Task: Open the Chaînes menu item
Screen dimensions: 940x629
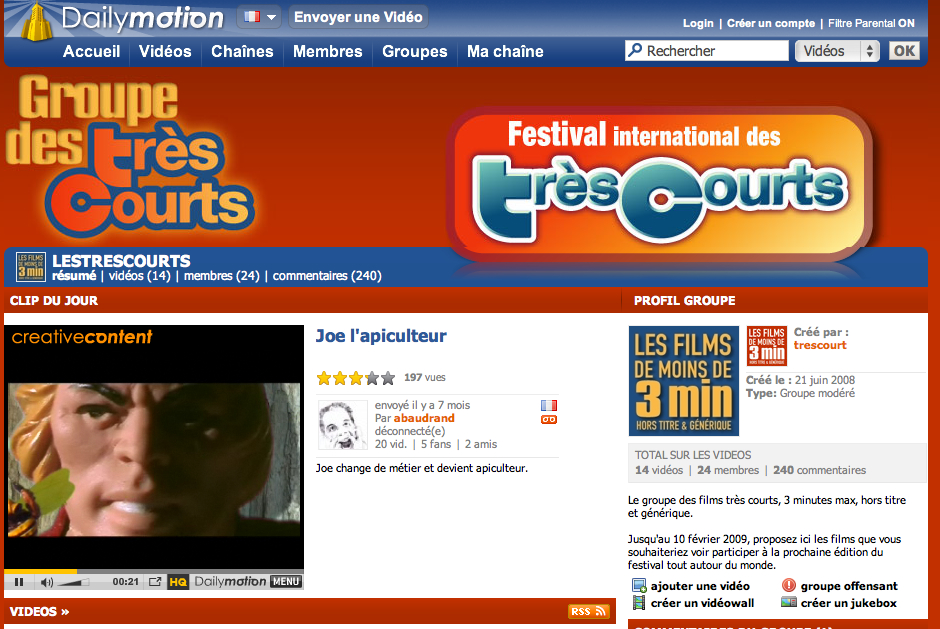Action: pyautogui.click(x=242, y=52)
